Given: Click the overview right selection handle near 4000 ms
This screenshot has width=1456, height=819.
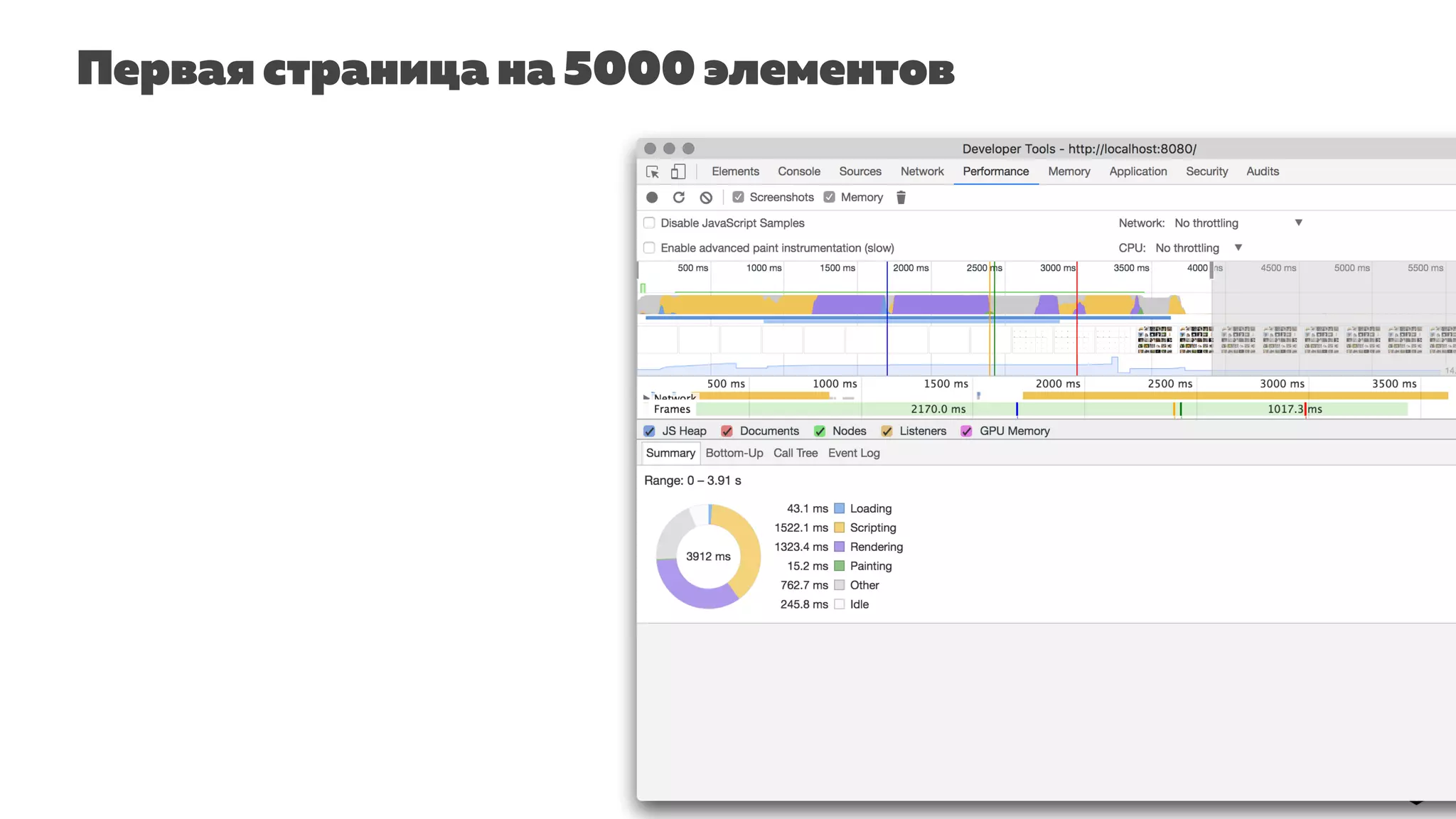Looking at the screenshot, I should click(1211, 269).
